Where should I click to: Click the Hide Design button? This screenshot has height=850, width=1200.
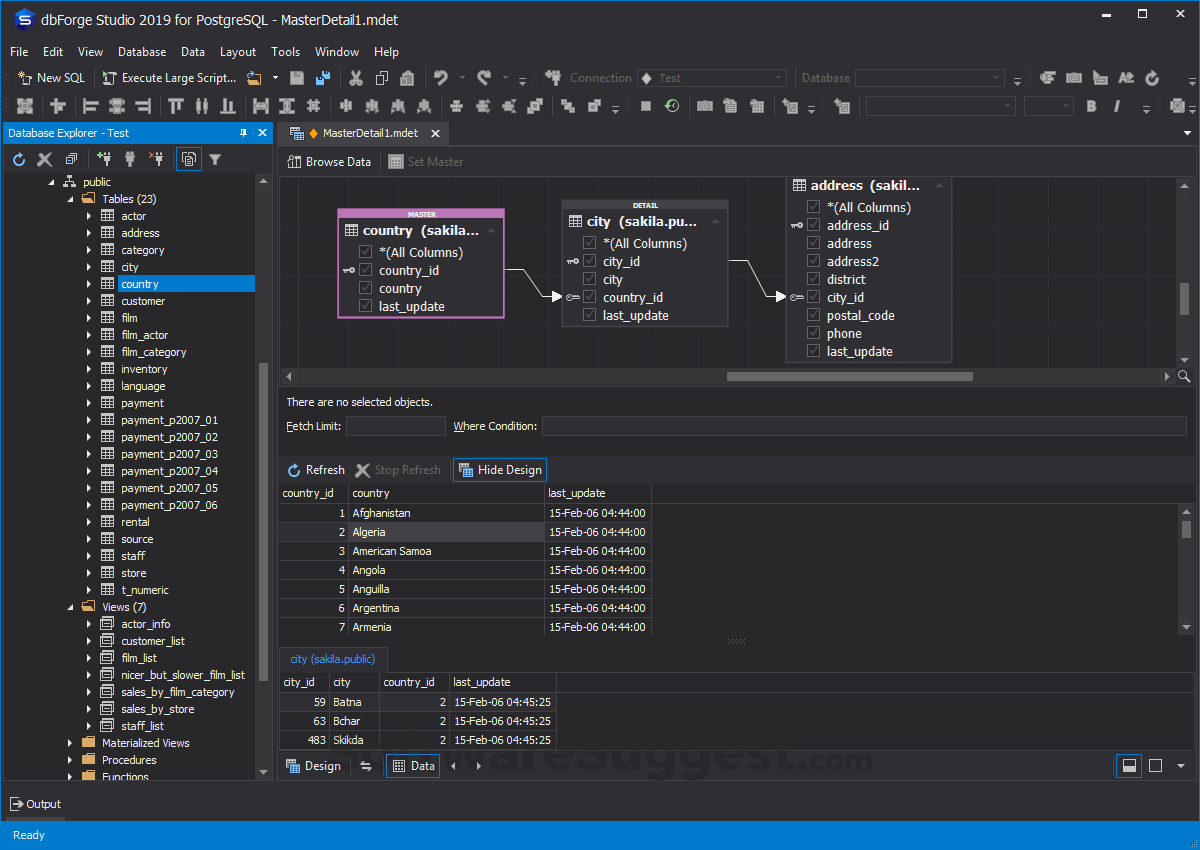[x=499, y=469]
